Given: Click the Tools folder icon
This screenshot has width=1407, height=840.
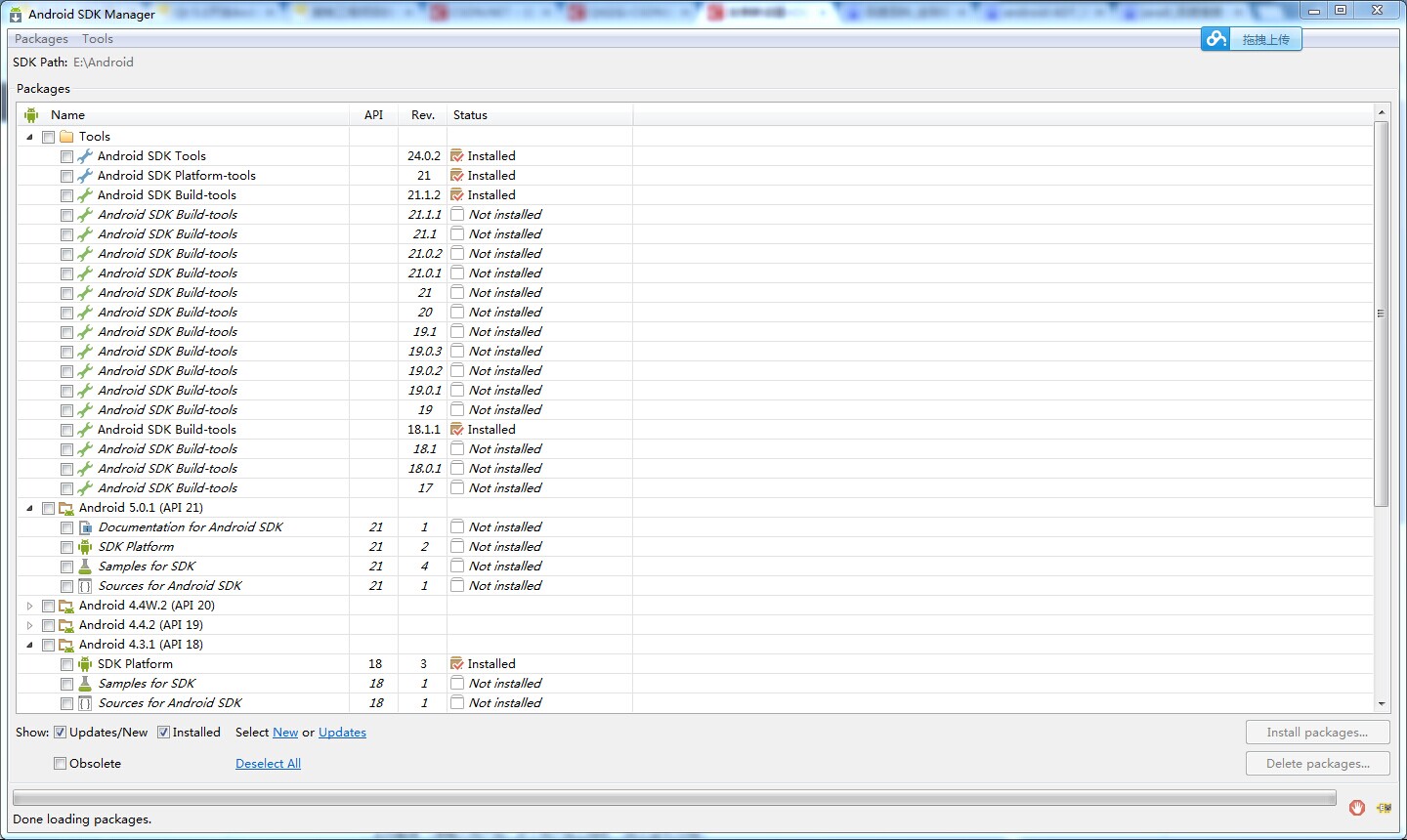Looking at the screenshot, I should pyautogui.click(x=66, y=137).
